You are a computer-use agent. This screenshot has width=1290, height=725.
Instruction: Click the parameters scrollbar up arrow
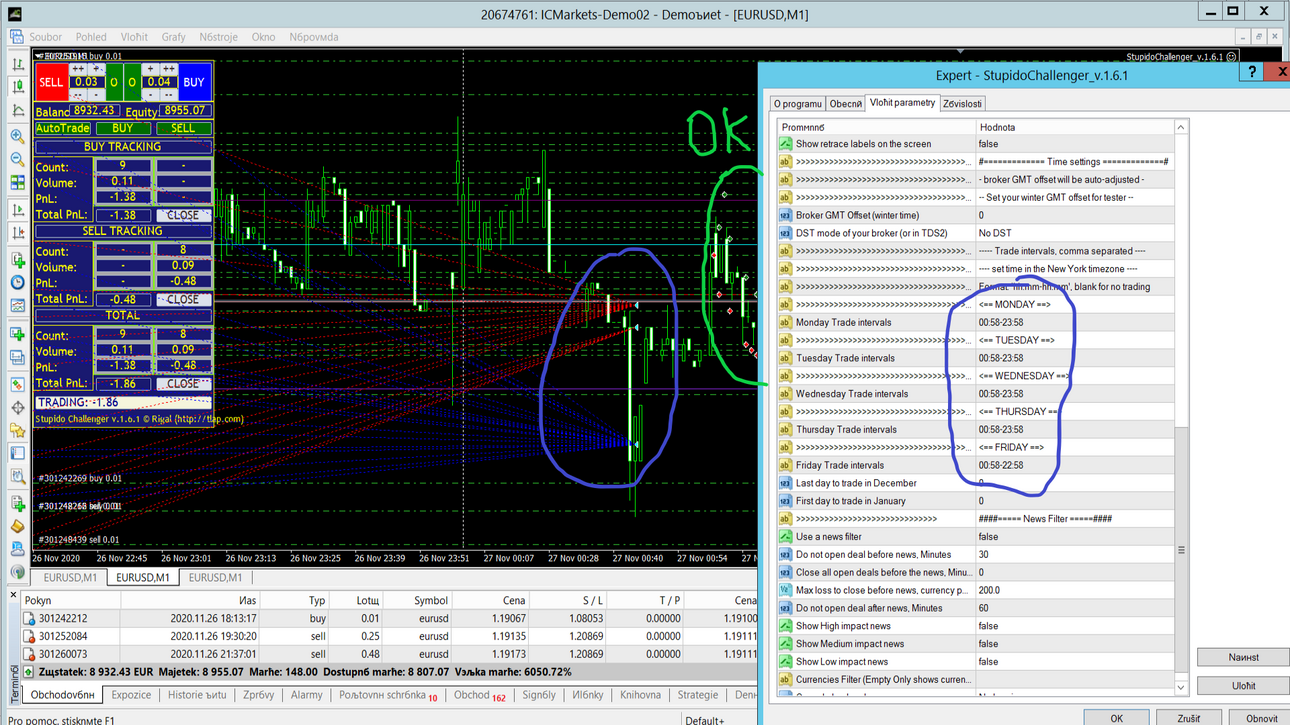click(x=1181, y=127)
